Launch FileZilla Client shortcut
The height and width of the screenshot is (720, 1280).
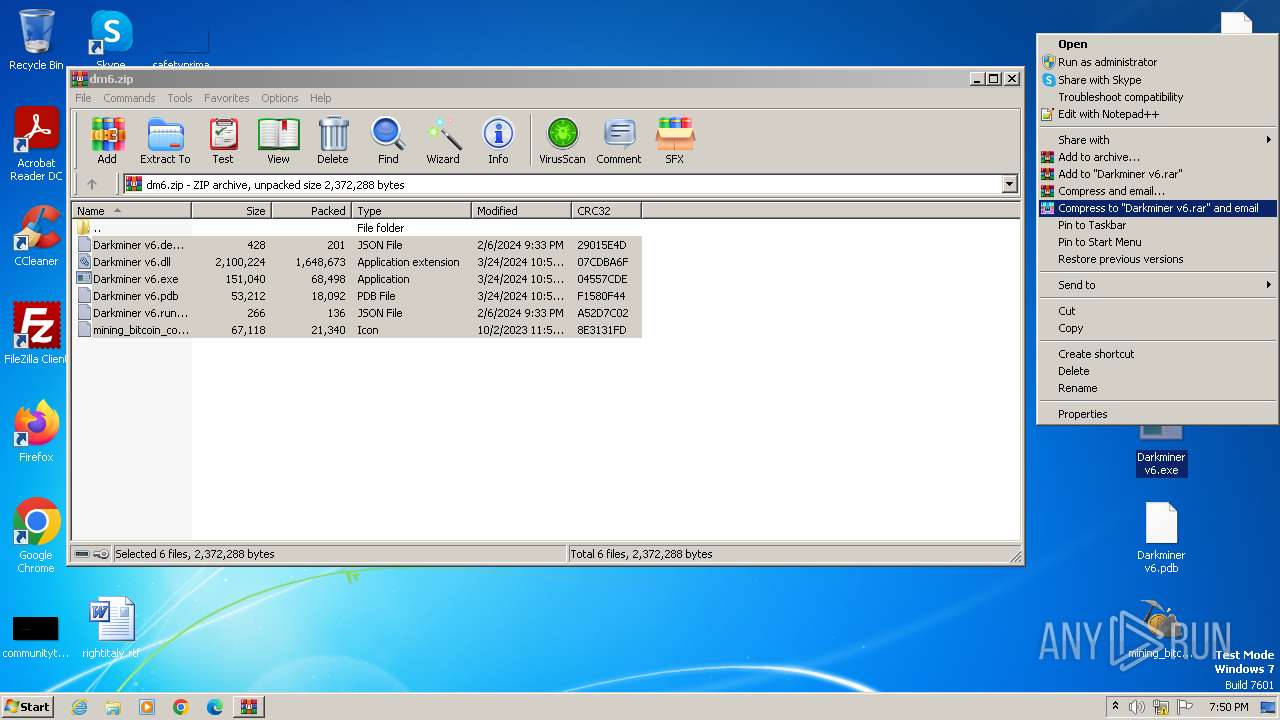tap(36, 334)
